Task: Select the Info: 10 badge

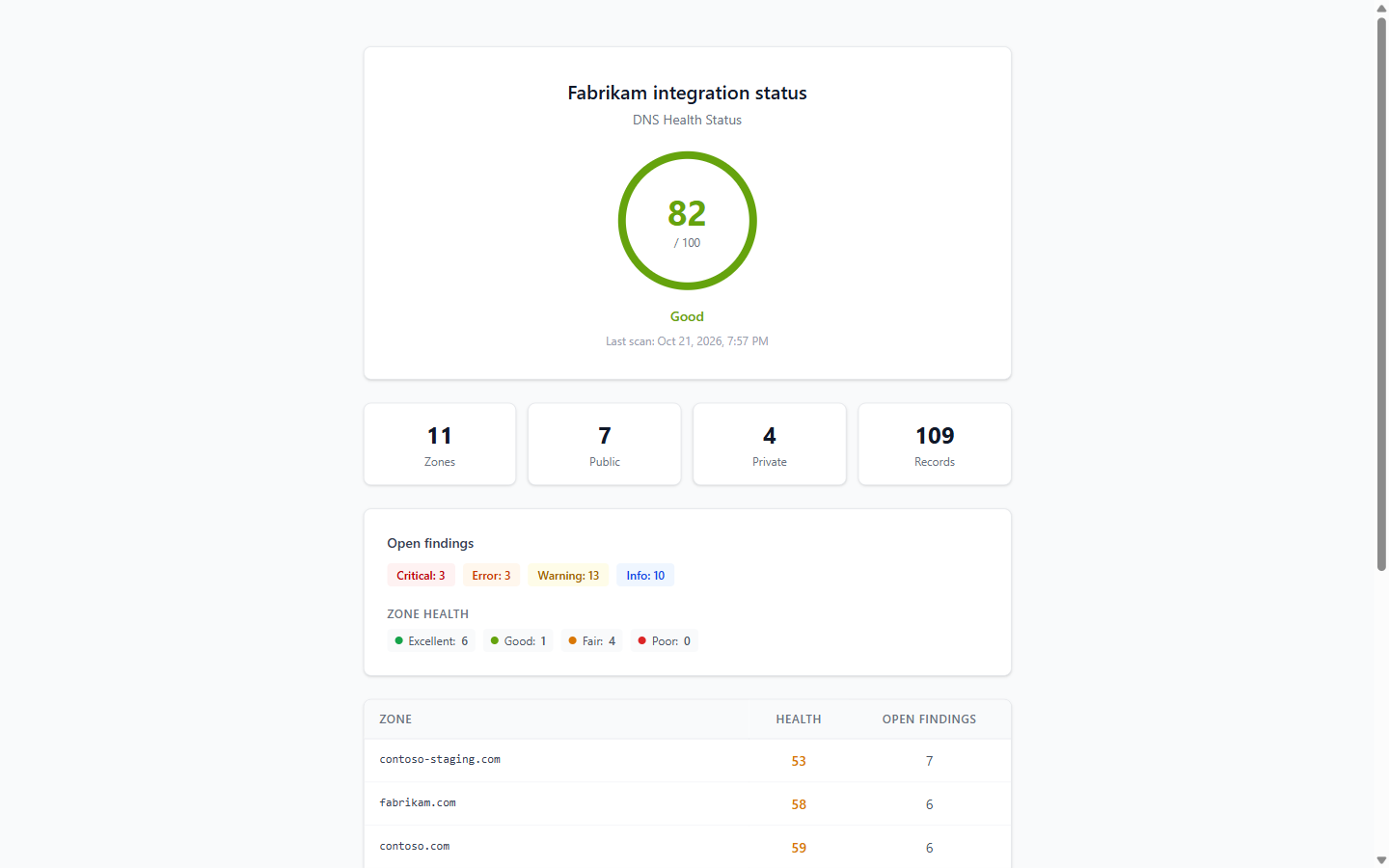Action: click(645, 576)
